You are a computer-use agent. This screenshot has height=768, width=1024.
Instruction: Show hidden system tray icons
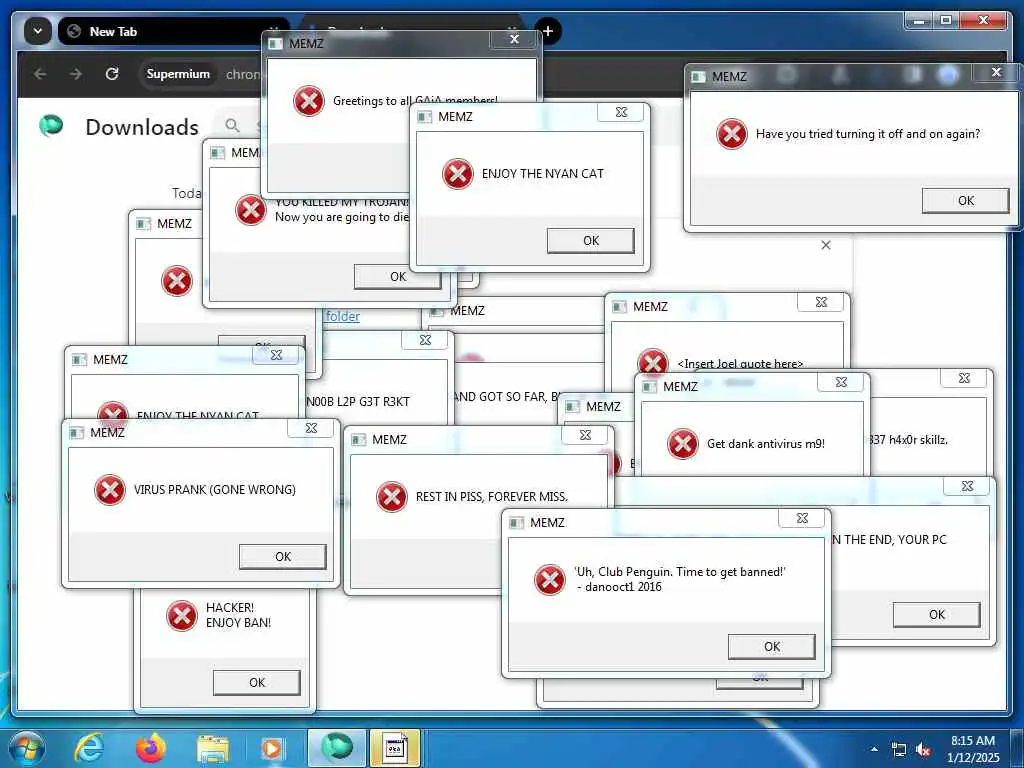[874, 749]
